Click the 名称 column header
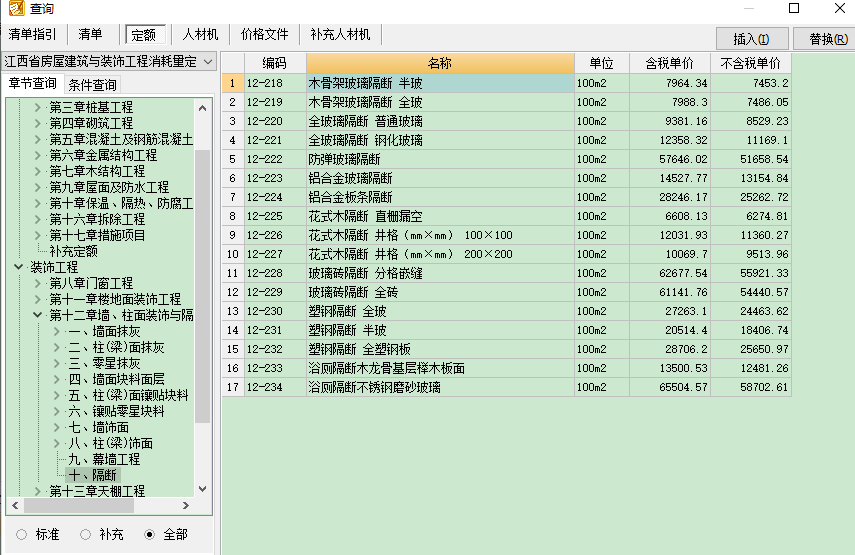Screen dimensions: 855x555 coord(440,63)
